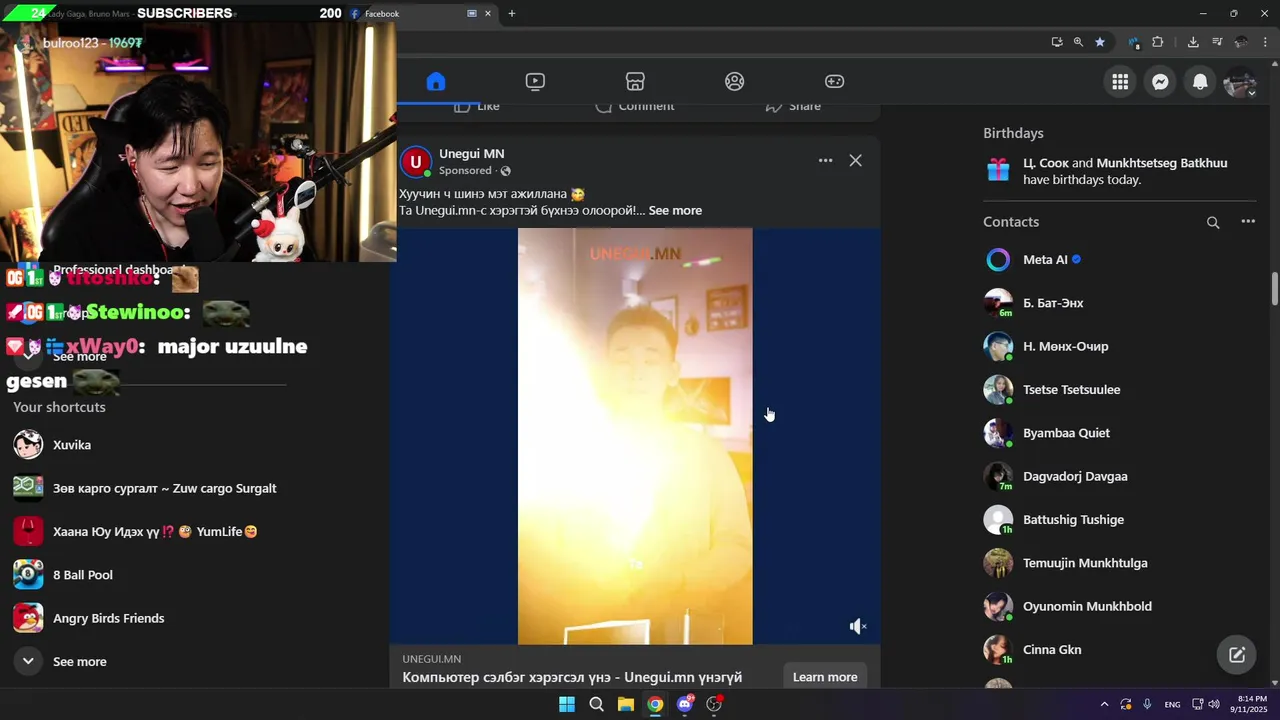Image resolution: width=1280 pixels, height=720 pixels.
Task: Share the post above Unegui MN
Action: 793,106
